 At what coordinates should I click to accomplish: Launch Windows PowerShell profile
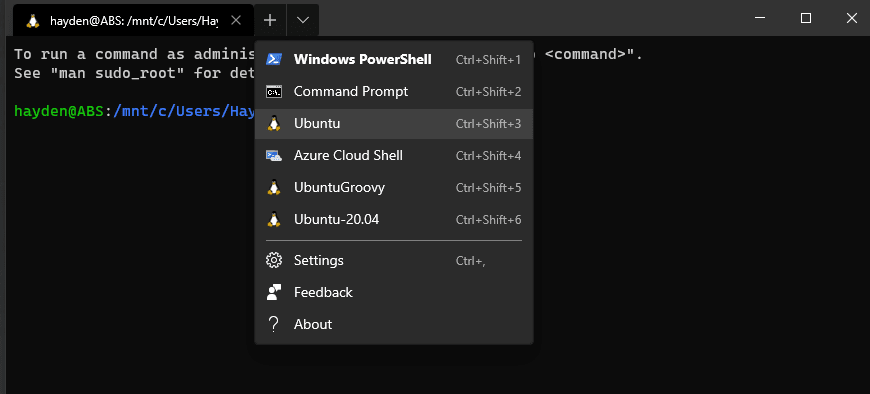coord(394,59)
